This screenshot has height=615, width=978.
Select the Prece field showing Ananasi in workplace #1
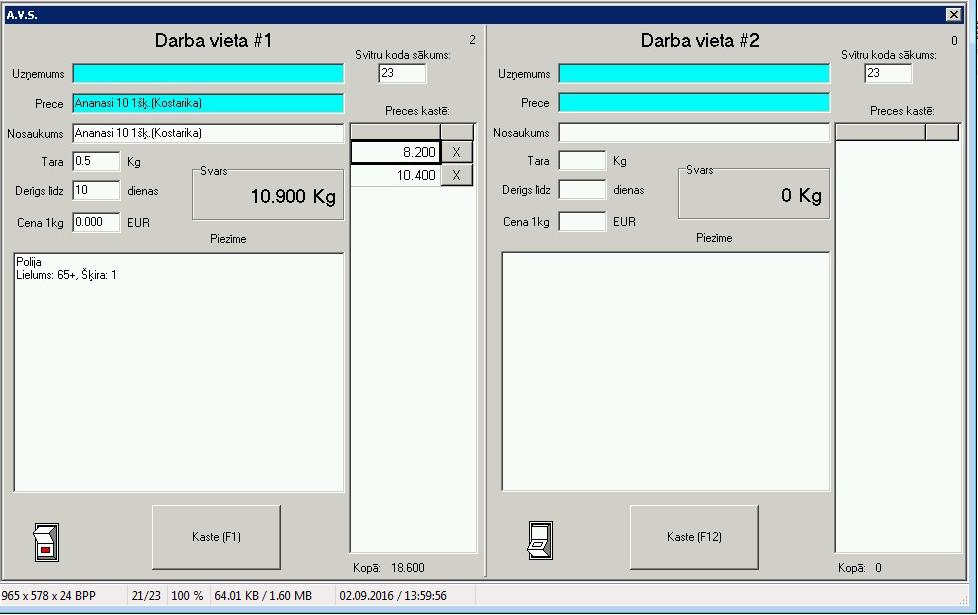pos(208,104)
